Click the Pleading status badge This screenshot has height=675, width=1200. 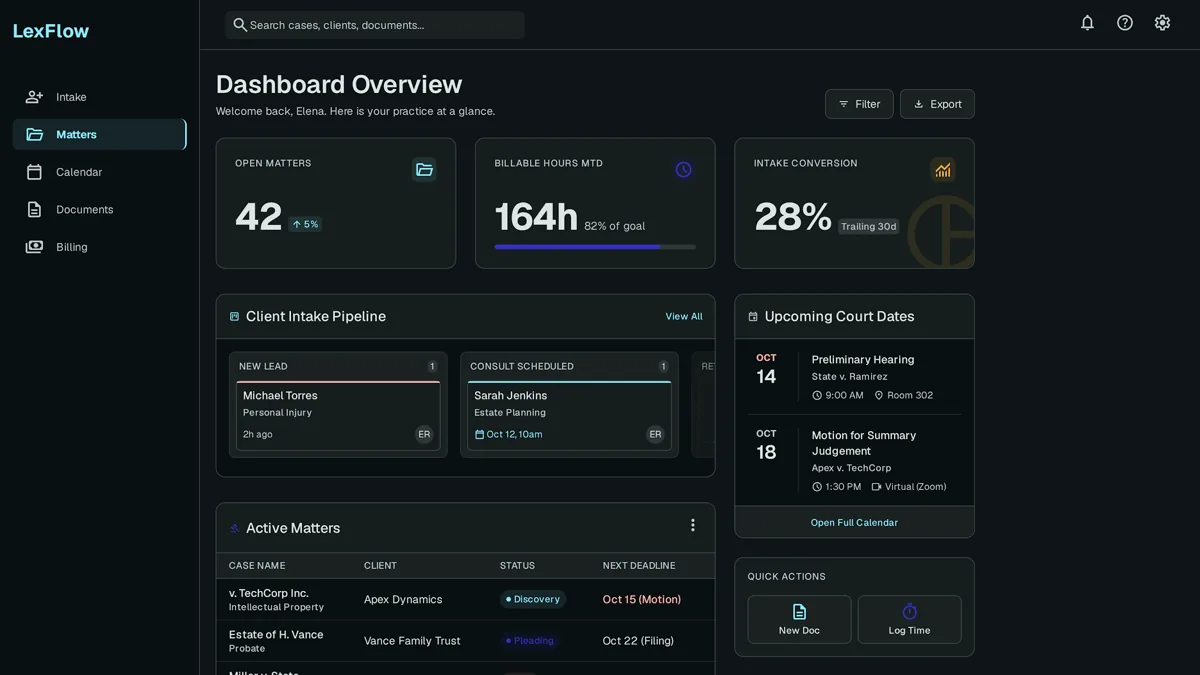pyautogui.click(x=530, y=641)
